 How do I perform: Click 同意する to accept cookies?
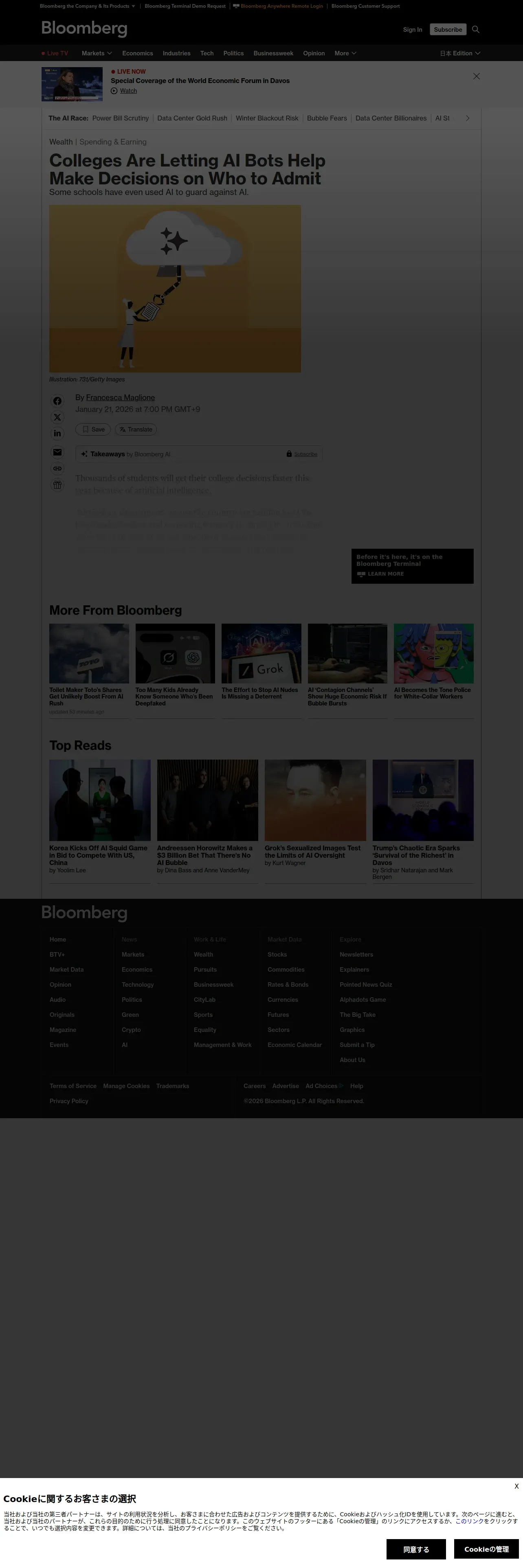click(x=416, y=1549)
